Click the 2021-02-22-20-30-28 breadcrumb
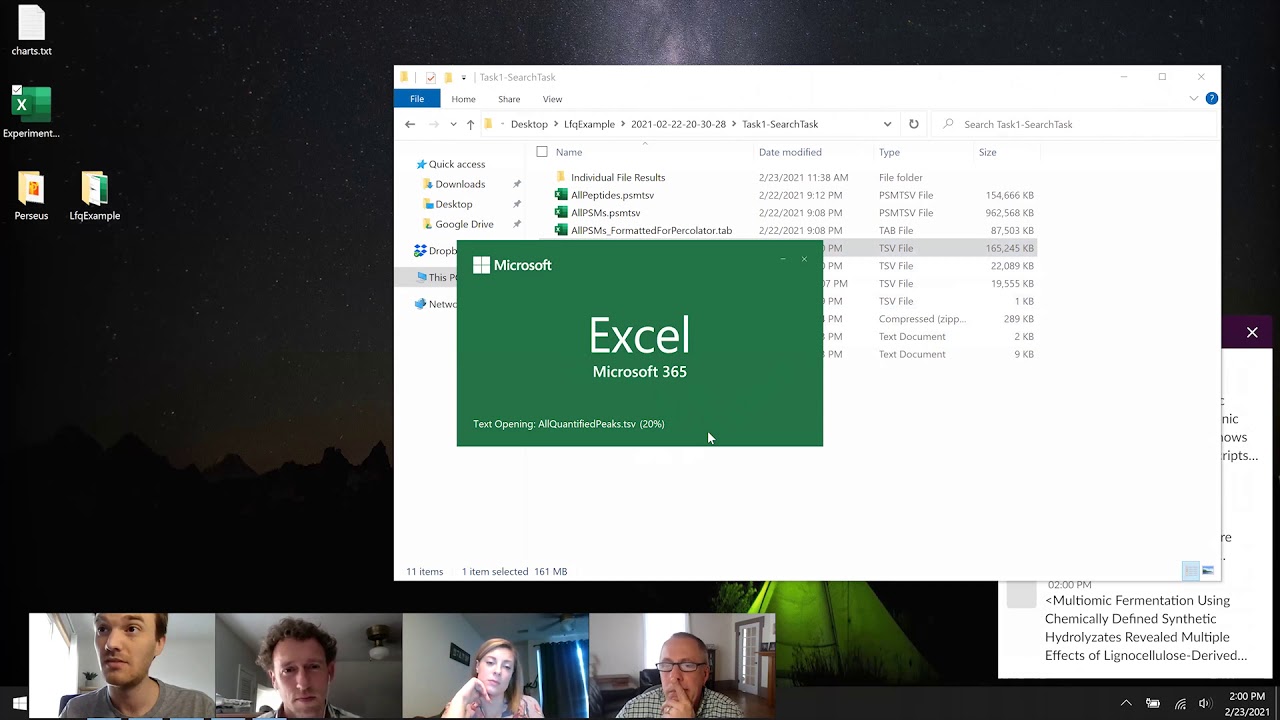 [x=678, y=124]
